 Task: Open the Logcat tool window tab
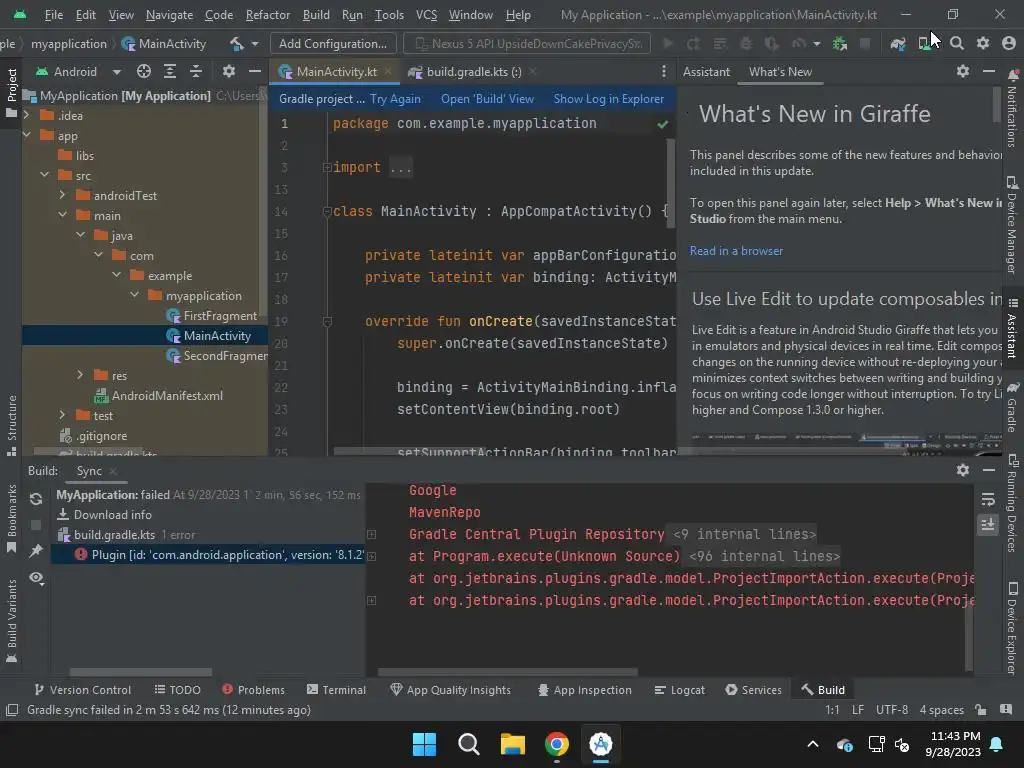[679, 690]
